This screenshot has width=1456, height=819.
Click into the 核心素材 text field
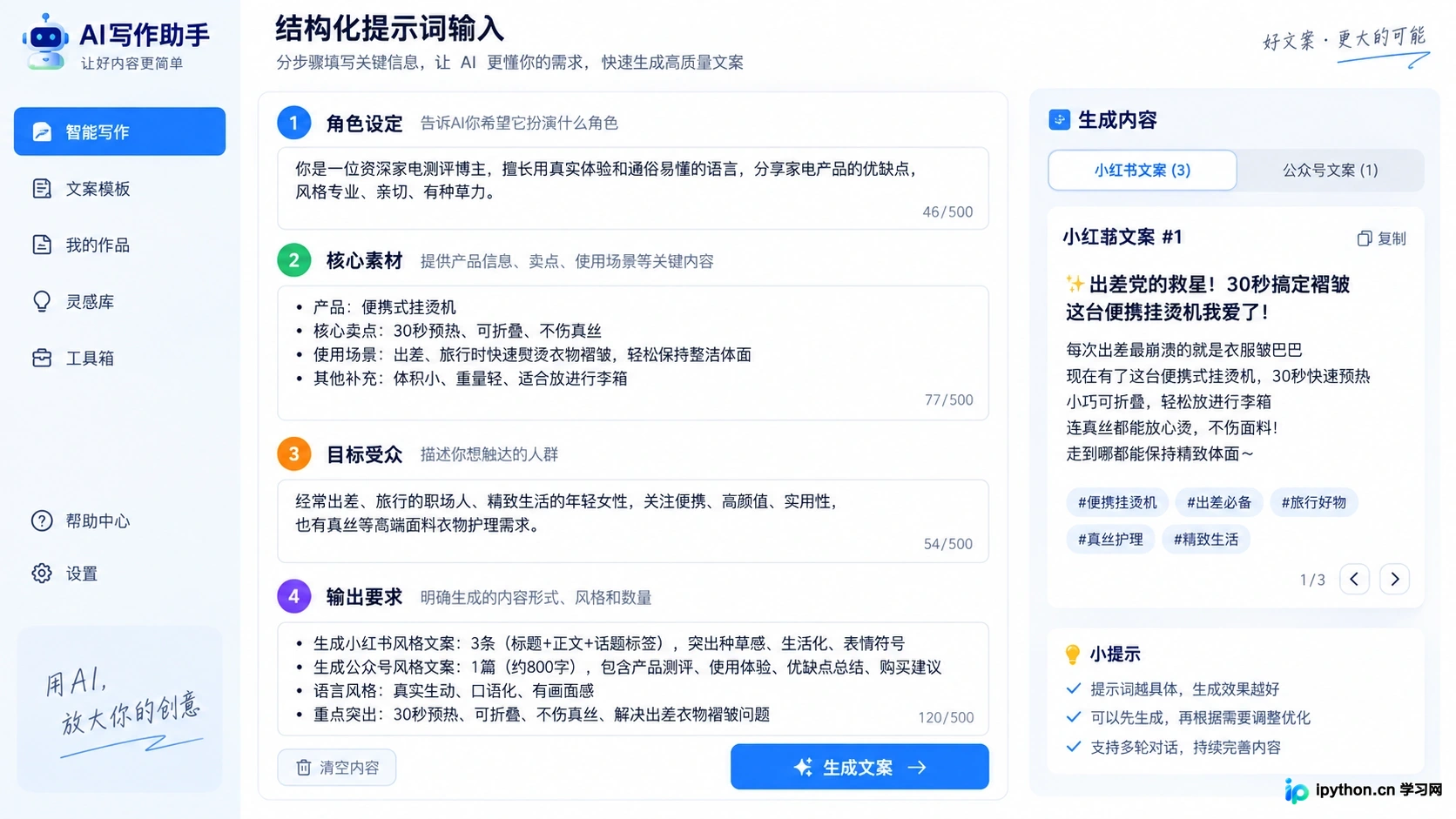(633, 352)
